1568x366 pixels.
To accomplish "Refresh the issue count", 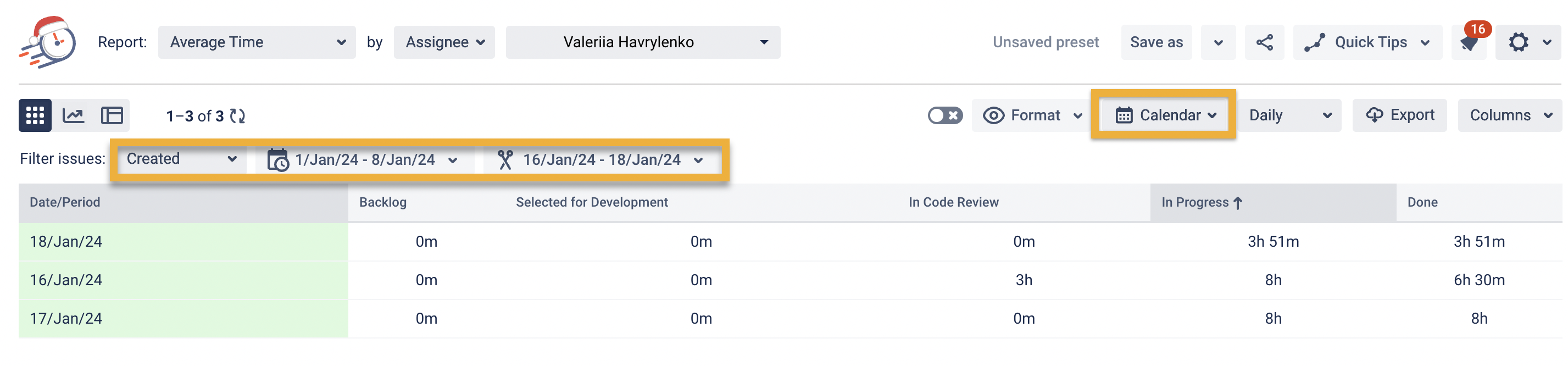I will pyautogui.click(x=237, y=116).
